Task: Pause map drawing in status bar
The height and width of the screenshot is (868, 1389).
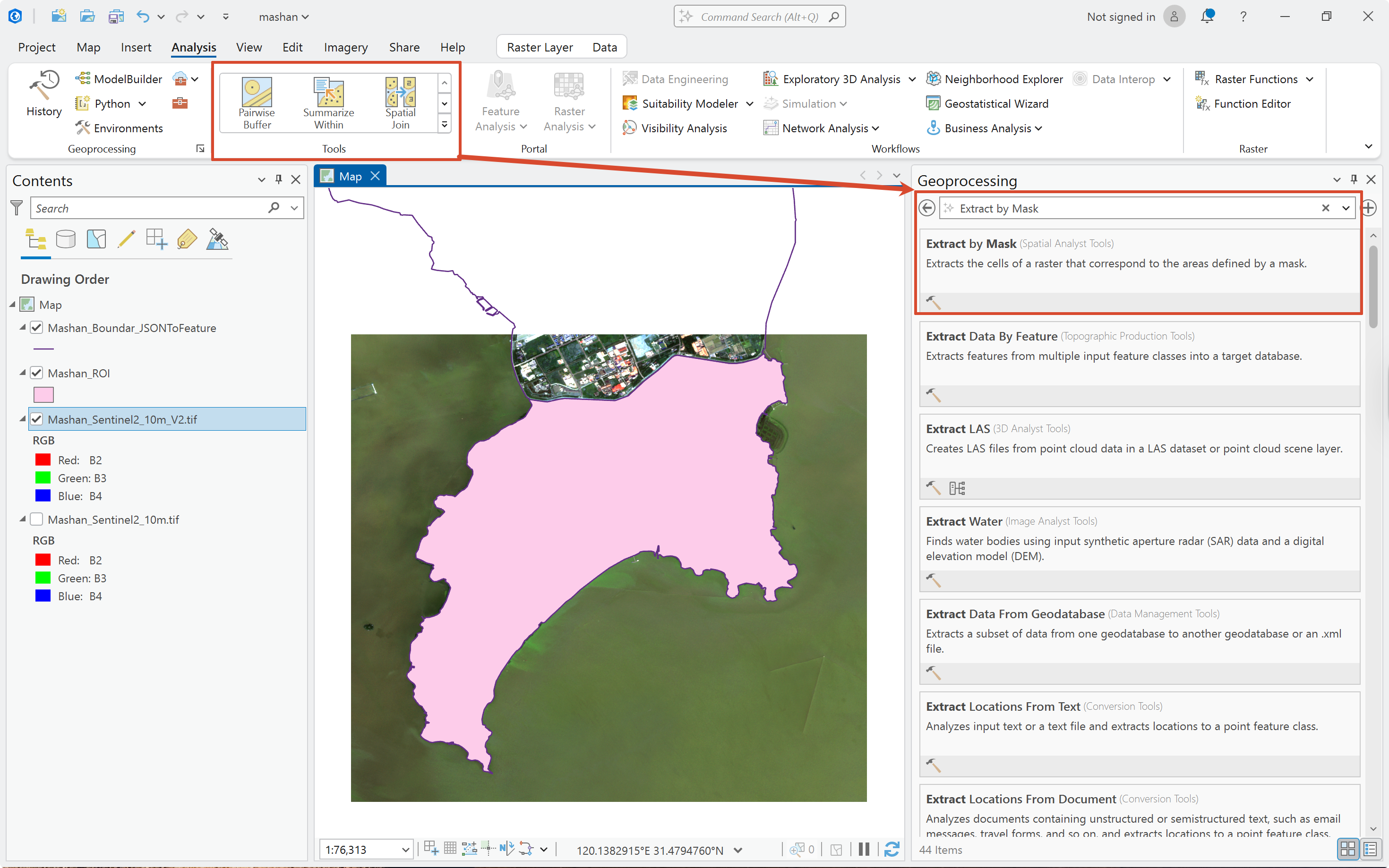Action: [x=864, y=849]
